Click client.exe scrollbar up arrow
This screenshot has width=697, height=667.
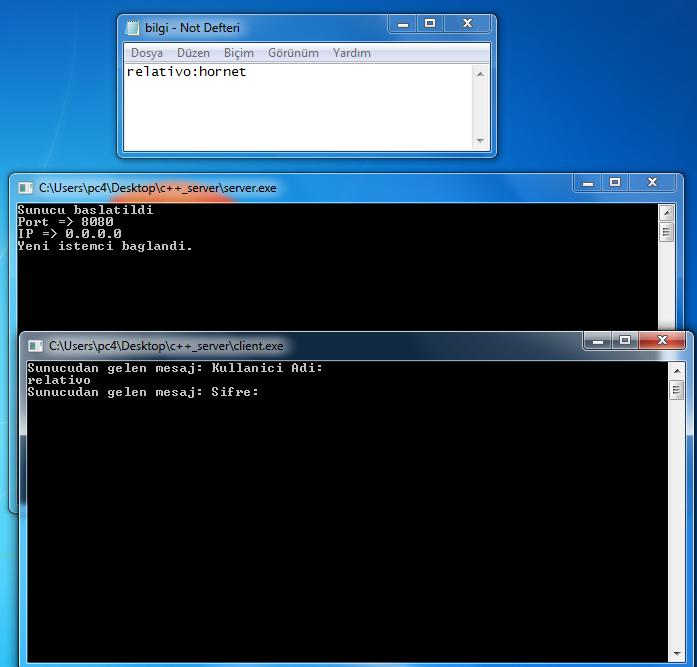pyautogui.click(x=677, y=371)
